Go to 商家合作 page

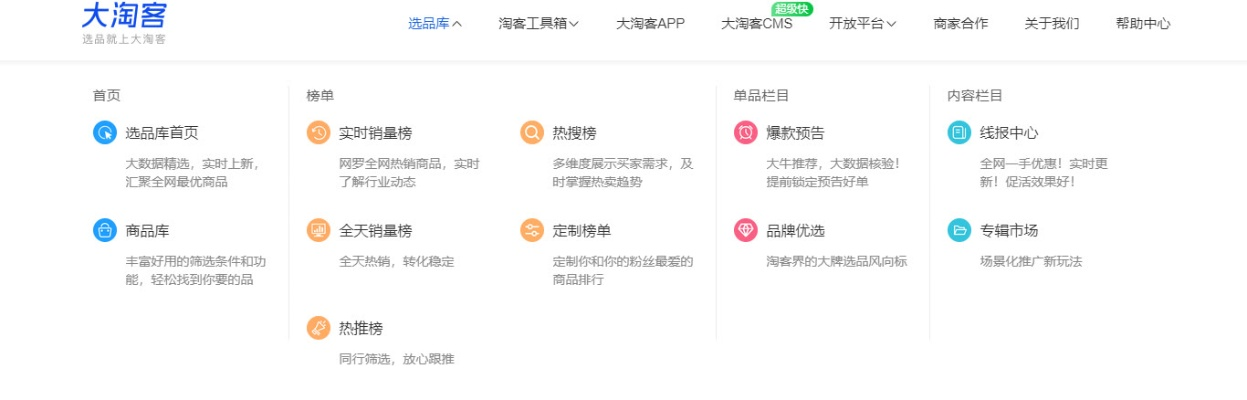pyautogui.click(x=960, y=24)
